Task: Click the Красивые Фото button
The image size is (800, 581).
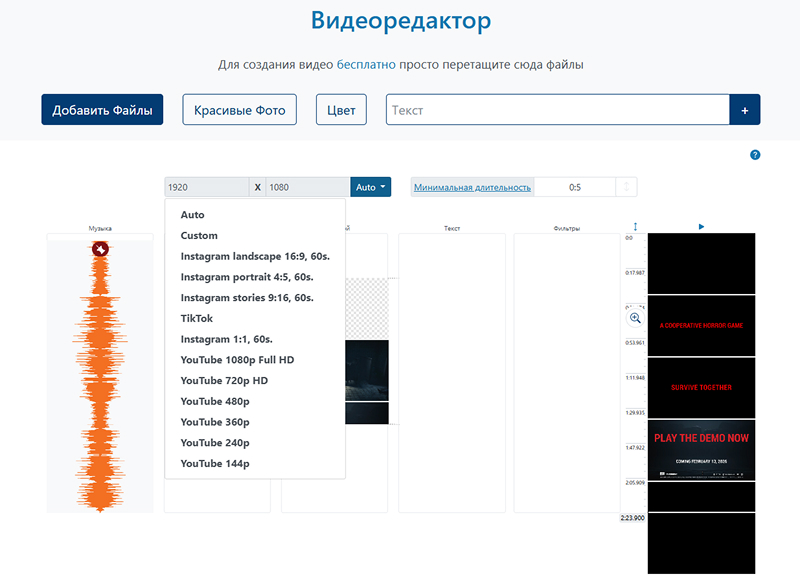Action: pos(240,110)
